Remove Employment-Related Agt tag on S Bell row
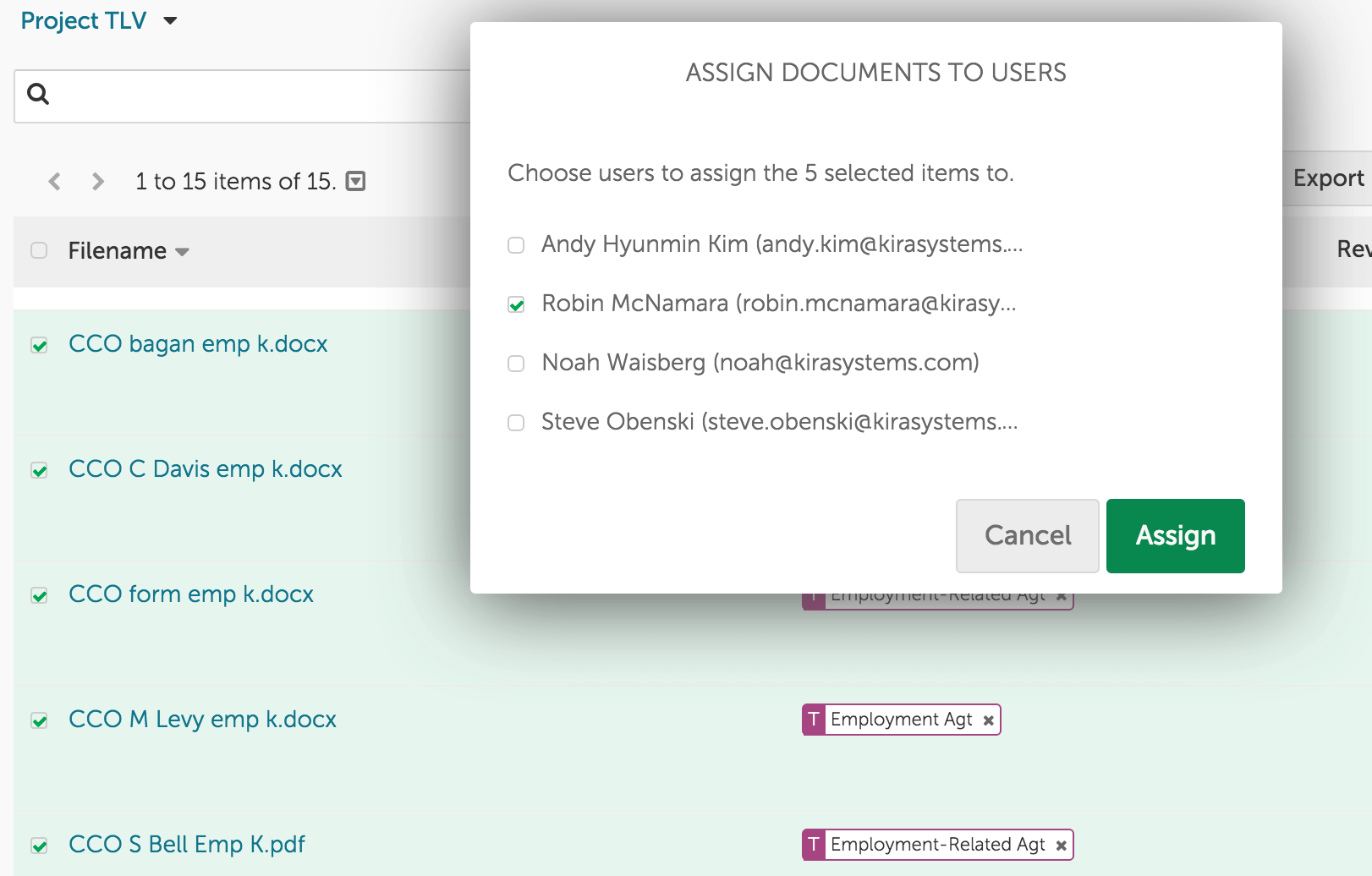1372x876 pixels. (x=1061, y=846)
